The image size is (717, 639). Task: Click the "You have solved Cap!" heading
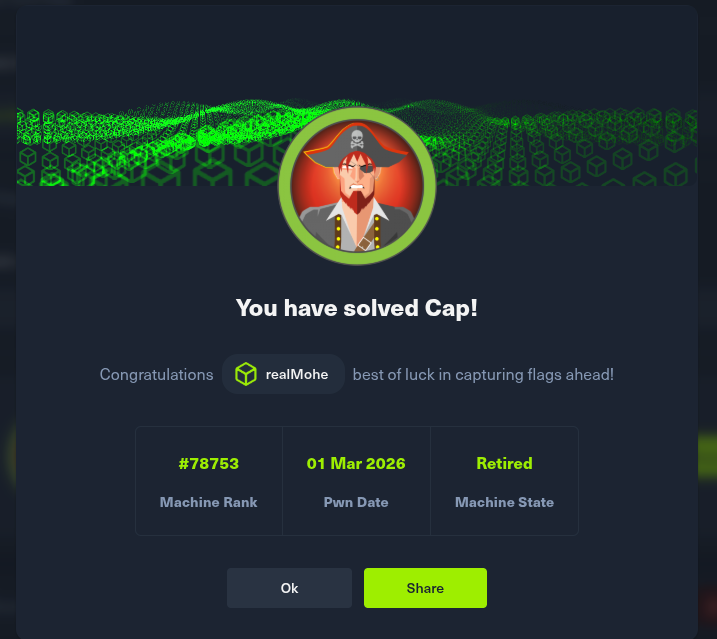[x=357, y=308]
